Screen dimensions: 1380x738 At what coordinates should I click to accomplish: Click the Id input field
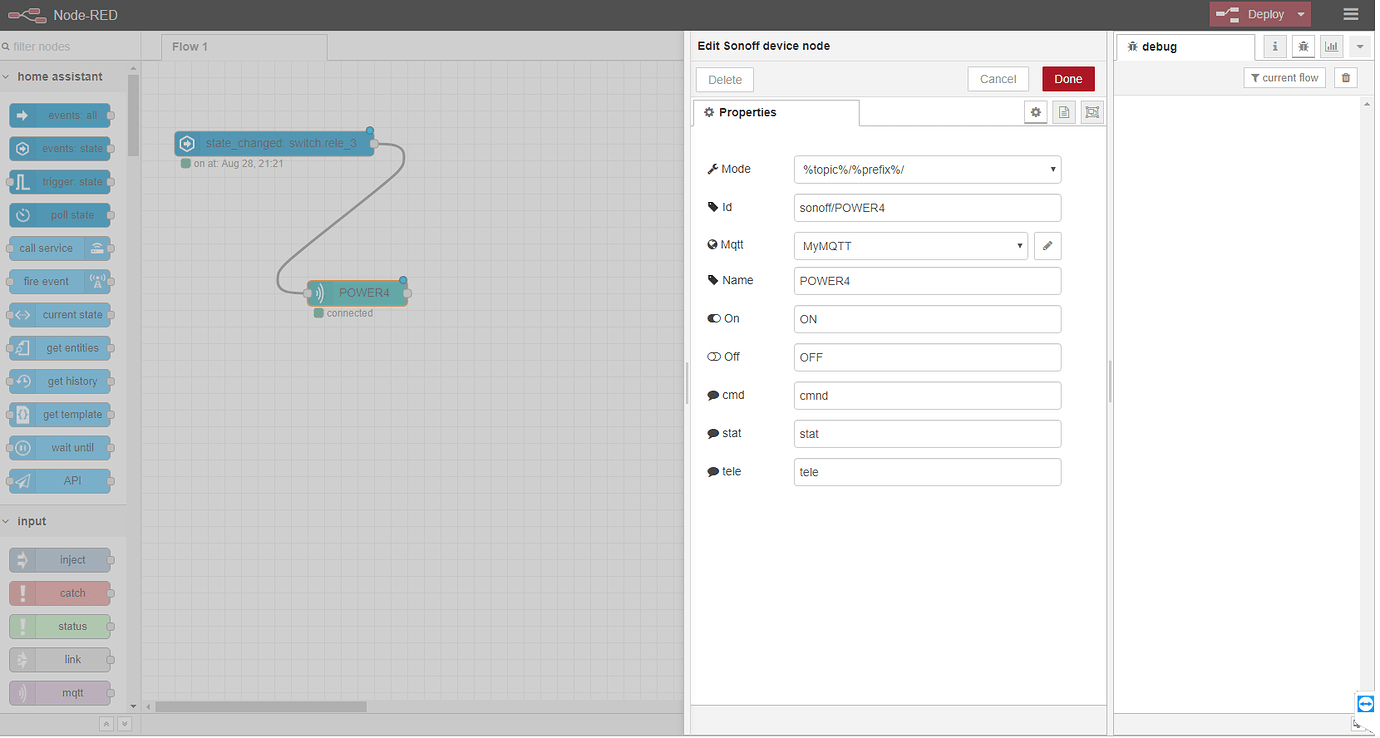click(x=927, y=207)
